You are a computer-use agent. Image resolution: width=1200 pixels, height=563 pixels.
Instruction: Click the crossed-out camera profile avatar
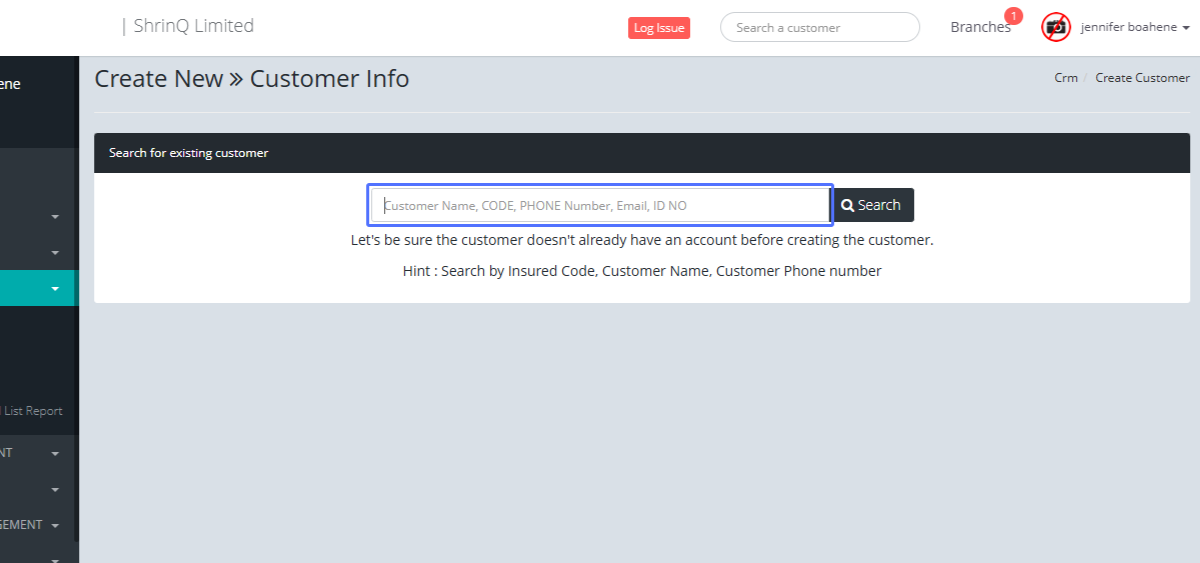coord(1055,27)
